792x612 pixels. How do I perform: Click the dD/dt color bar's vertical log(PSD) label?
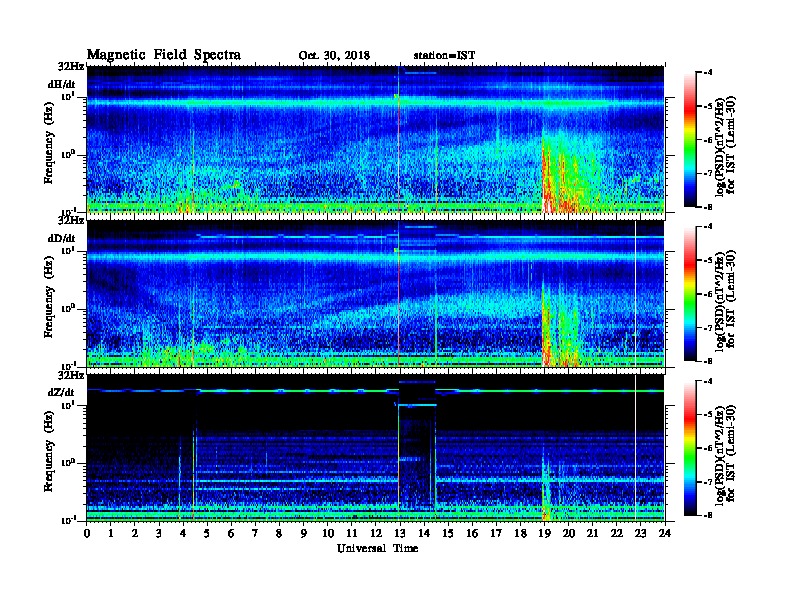click(x=725, y=301)
